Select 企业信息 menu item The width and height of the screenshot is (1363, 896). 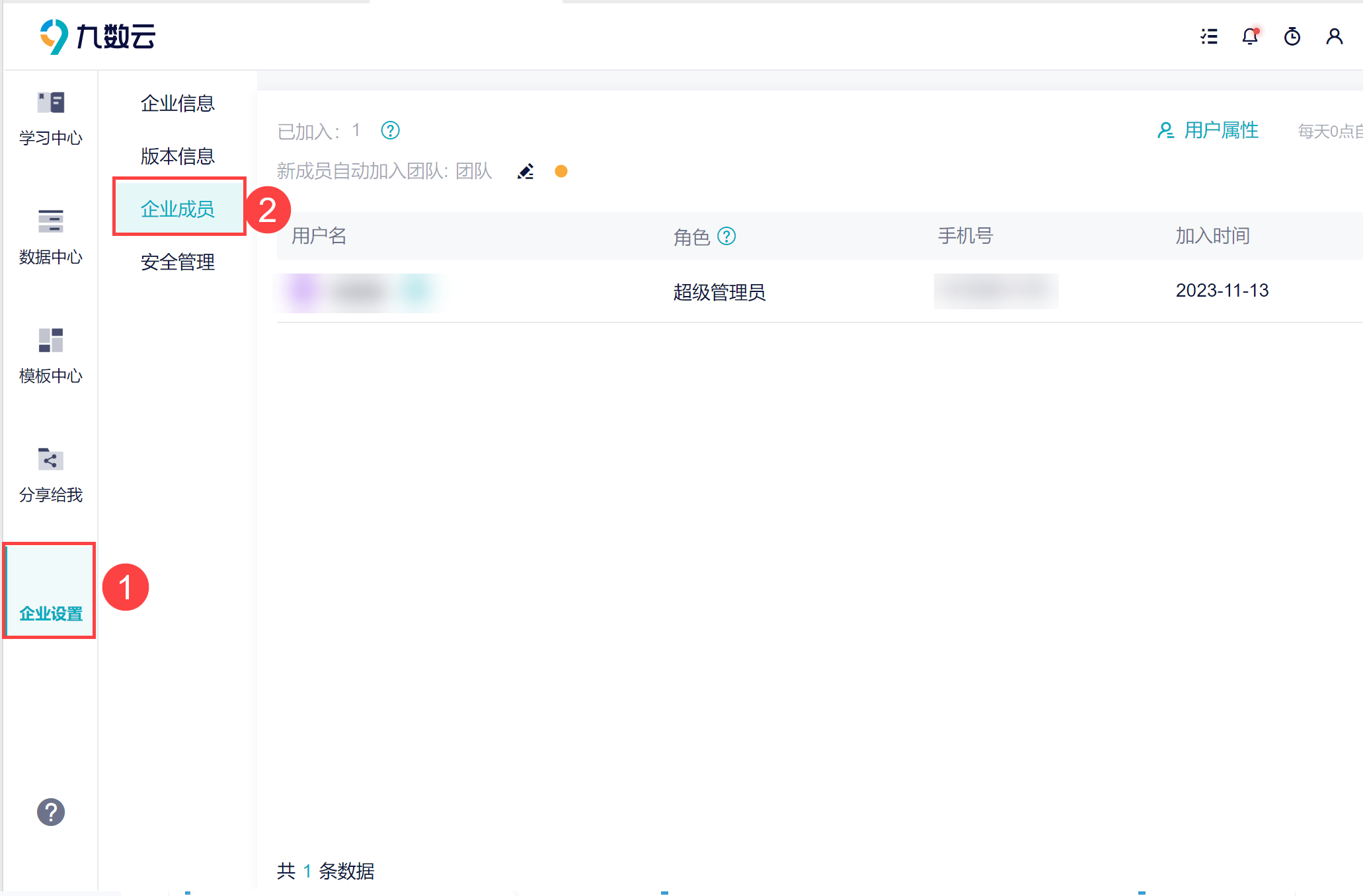[177, 104]
